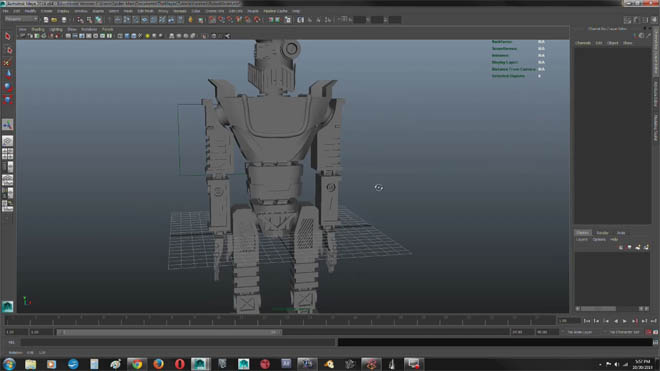Go to start of playback range
The image size is (660, 371).
587,321
